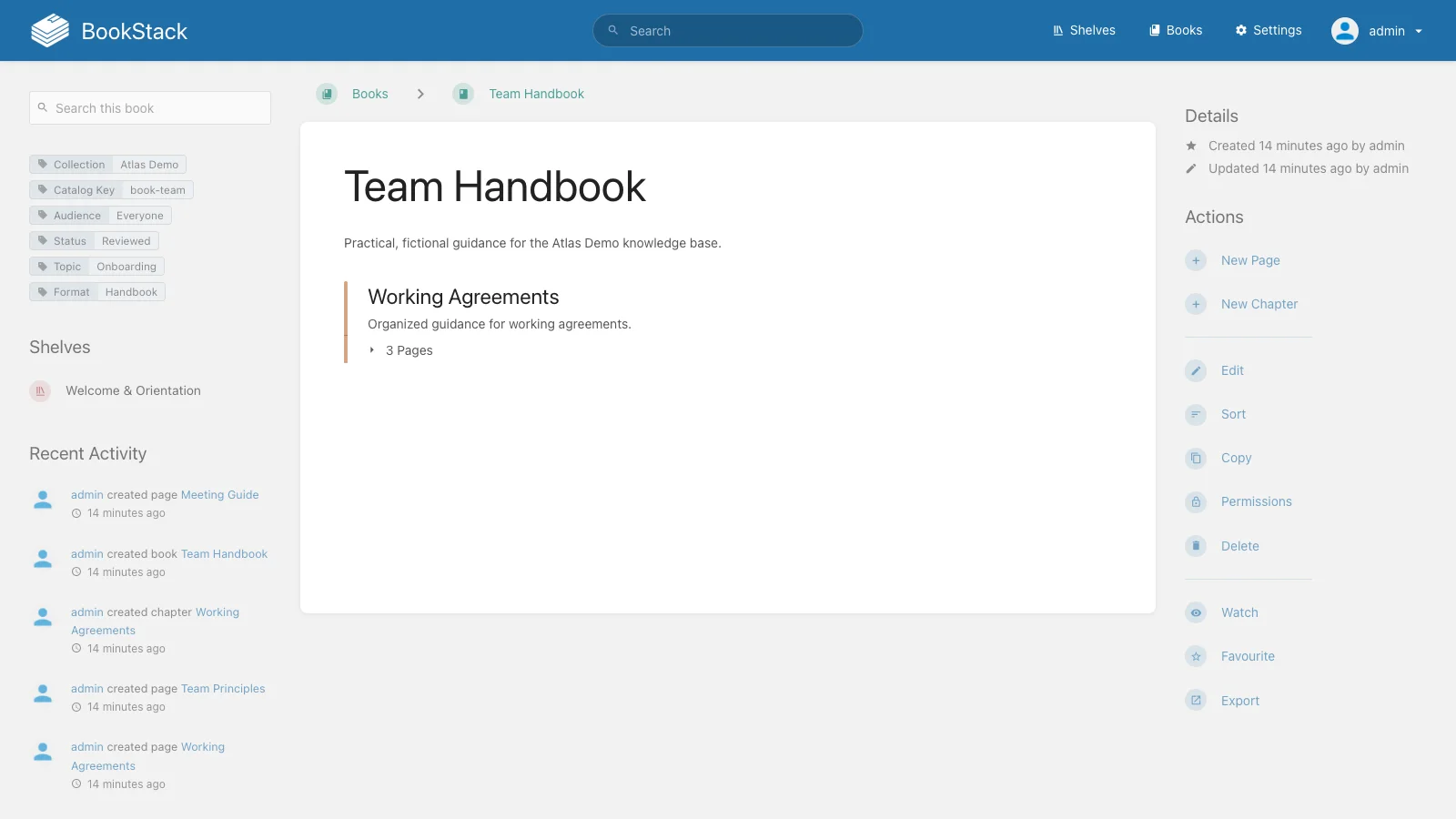This screenshot has height=819, width=1456.
Task: Click the Watch eye icon
Action: pos(1196,612)
